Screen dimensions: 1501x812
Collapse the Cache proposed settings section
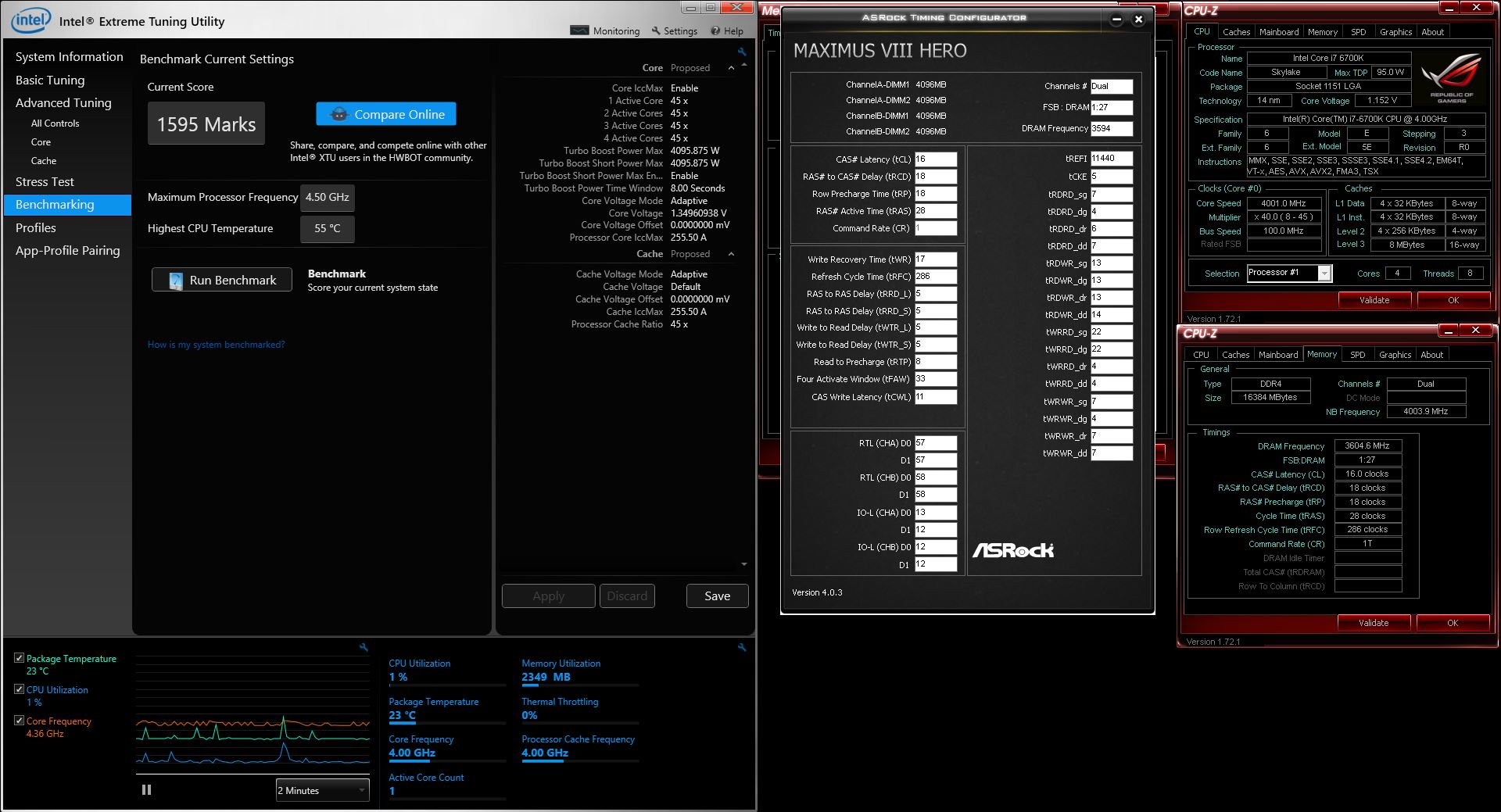click(x=731, y=254)
